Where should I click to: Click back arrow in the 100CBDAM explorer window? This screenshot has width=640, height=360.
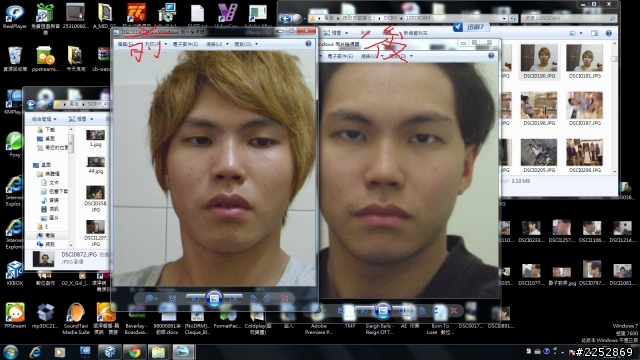point(286,18)
